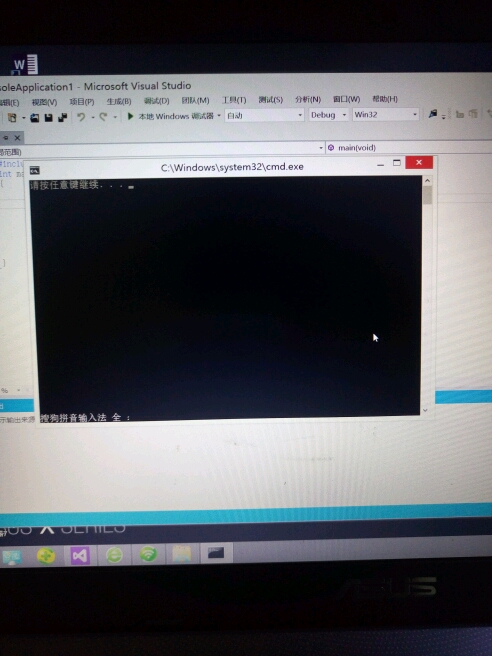Click the New Project toolbar icon
The height and width of the screenshot is (656, 492).
[x=12, y=118]
